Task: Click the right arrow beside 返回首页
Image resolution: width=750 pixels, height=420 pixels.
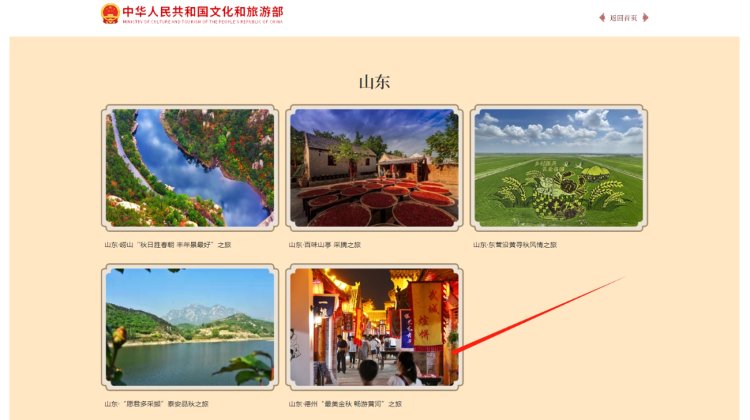Action: 645,18
